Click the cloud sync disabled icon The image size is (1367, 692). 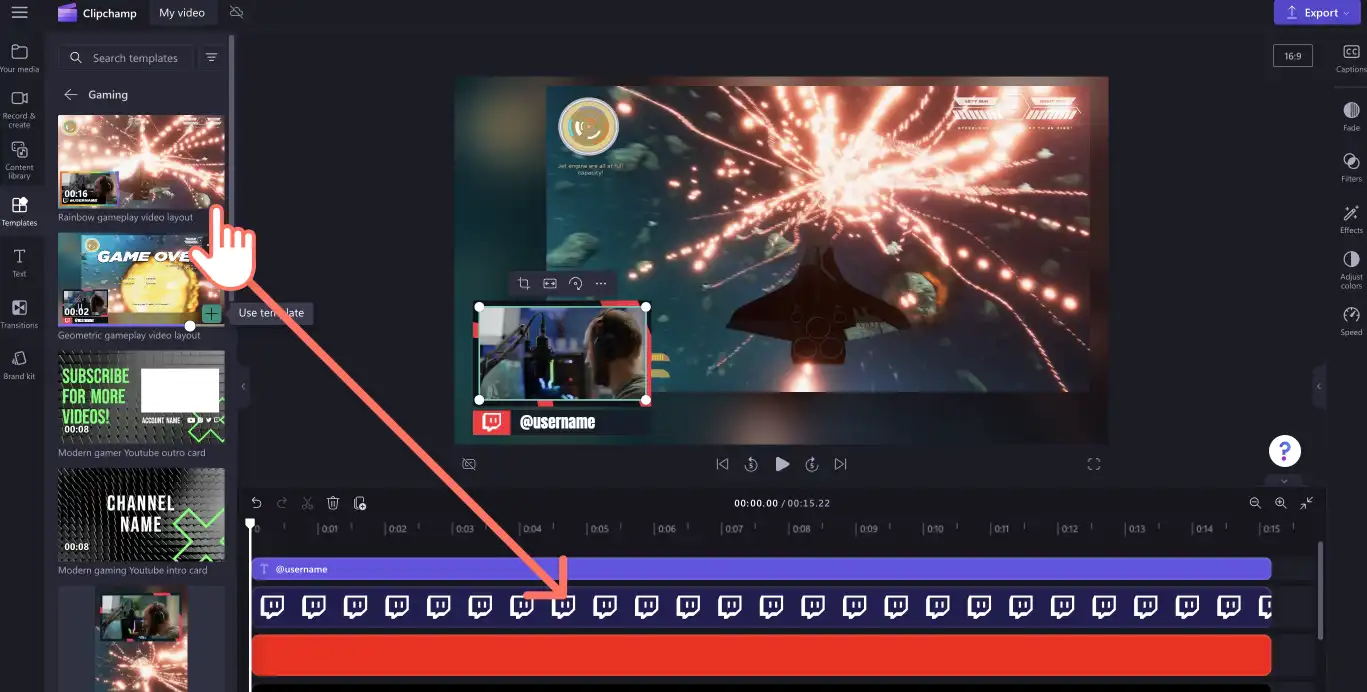pos(236,13)
